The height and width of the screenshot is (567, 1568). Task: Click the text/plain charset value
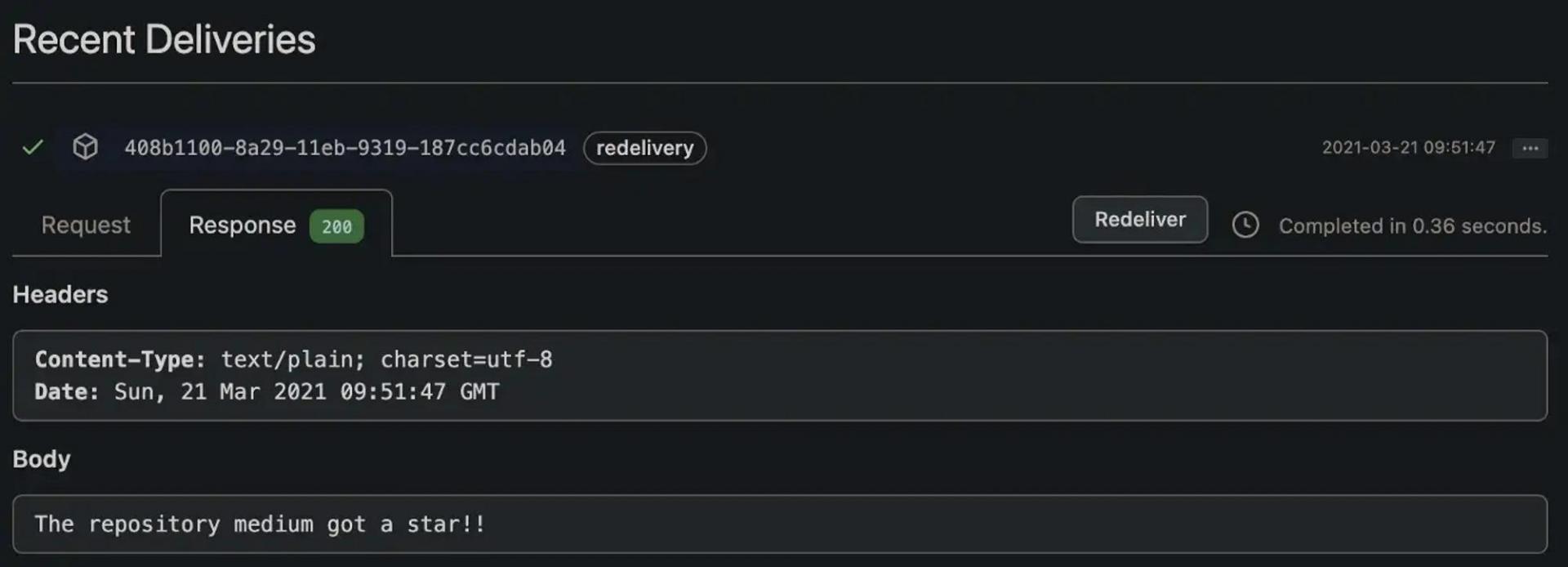(386, 359)
